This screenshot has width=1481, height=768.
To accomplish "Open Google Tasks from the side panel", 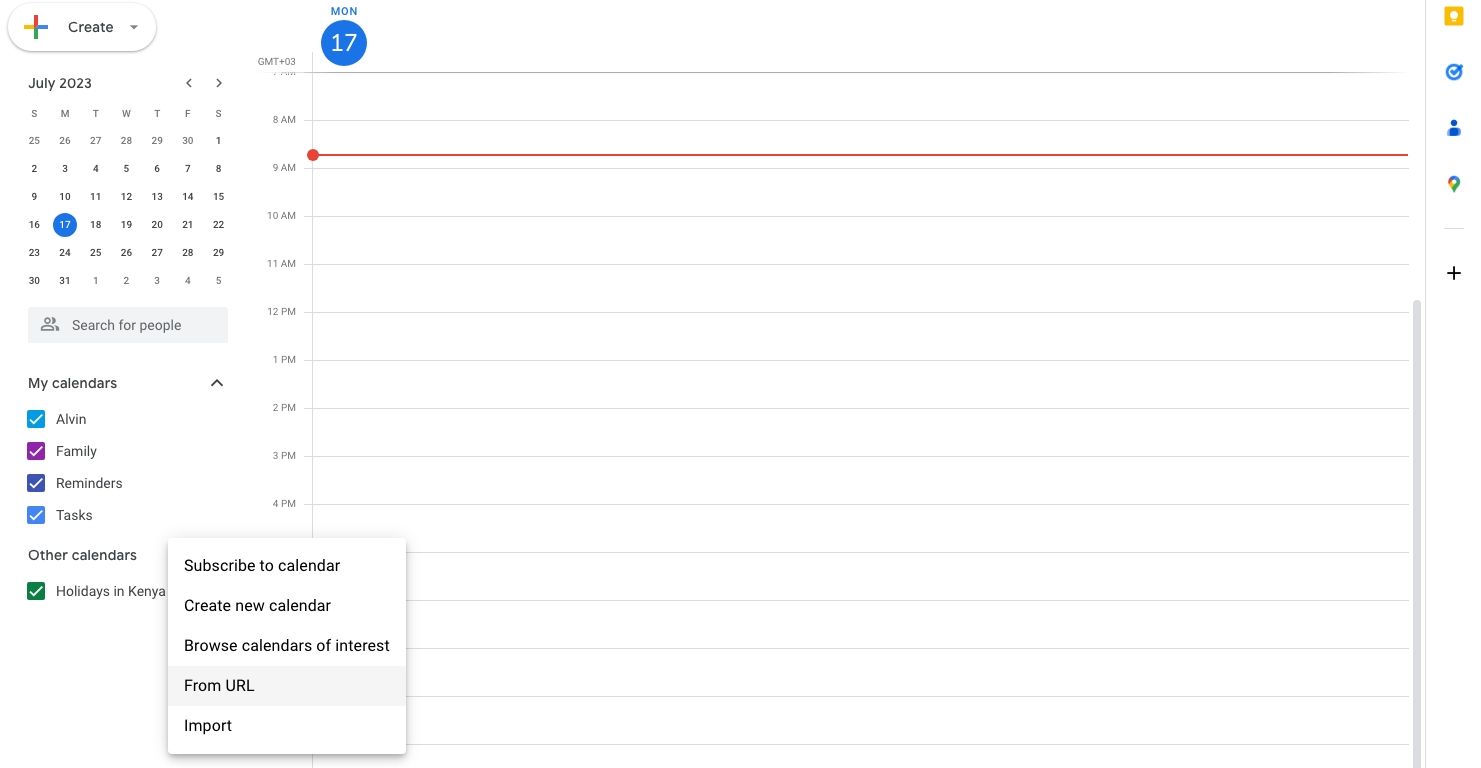I will click(x=1453, y=71).
